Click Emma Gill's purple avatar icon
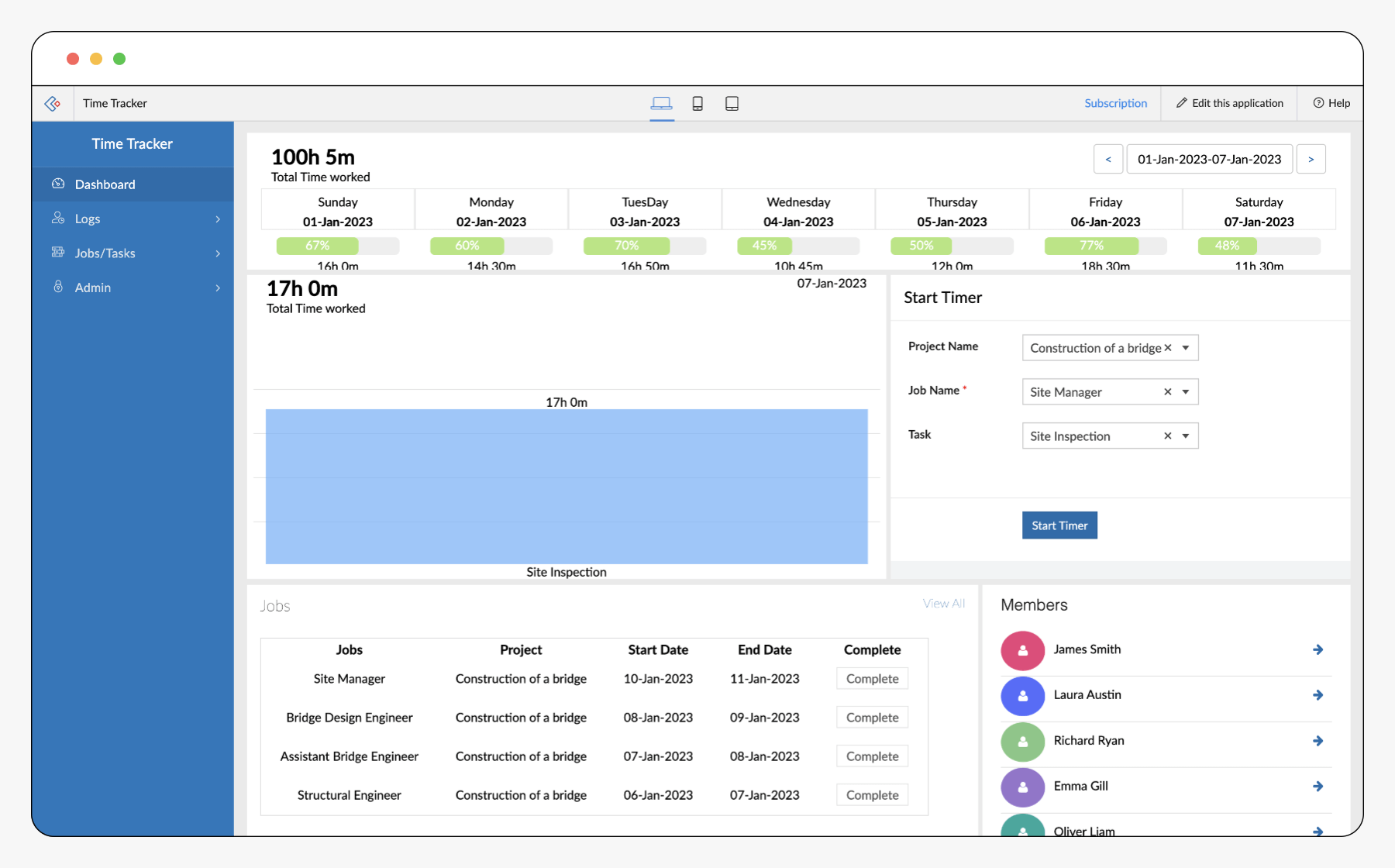1395x868 pixels. [x=1023, y=787]
